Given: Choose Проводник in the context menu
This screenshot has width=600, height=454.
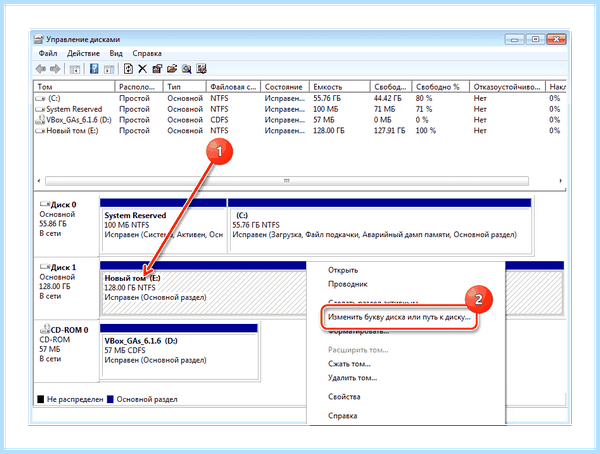Looking at the screenshot, I should [347, 284].
